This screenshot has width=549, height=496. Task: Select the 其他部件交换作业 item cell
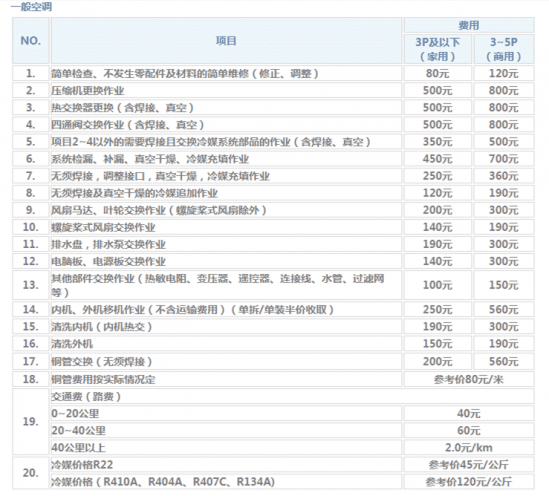[226, 285]
